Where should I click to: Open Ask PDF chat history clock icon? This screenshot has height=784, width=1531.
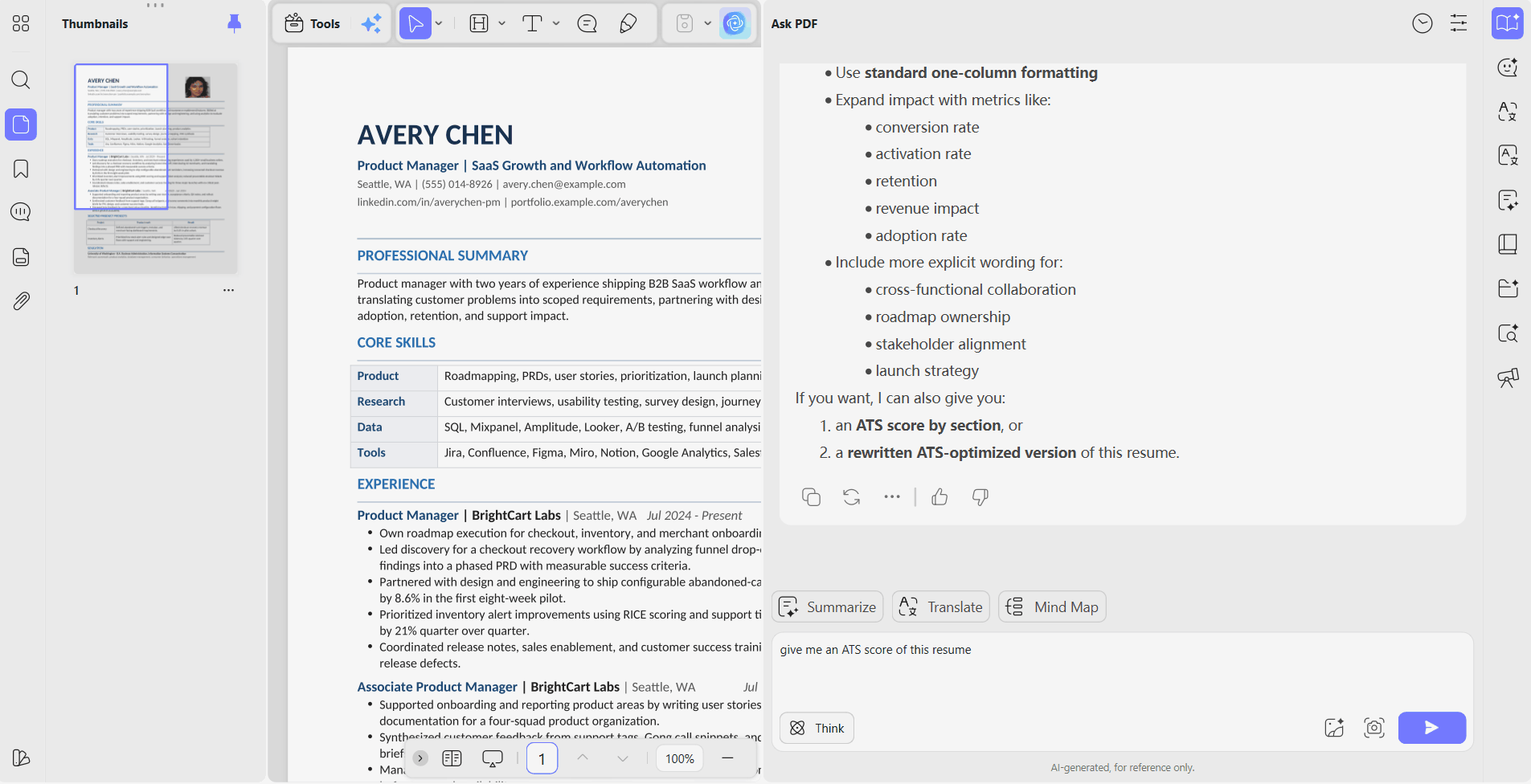pos(1423,23)
